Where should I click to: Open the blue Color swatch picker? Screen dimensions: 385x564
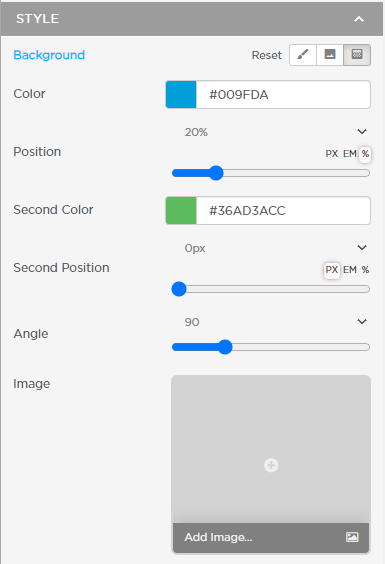181,95
